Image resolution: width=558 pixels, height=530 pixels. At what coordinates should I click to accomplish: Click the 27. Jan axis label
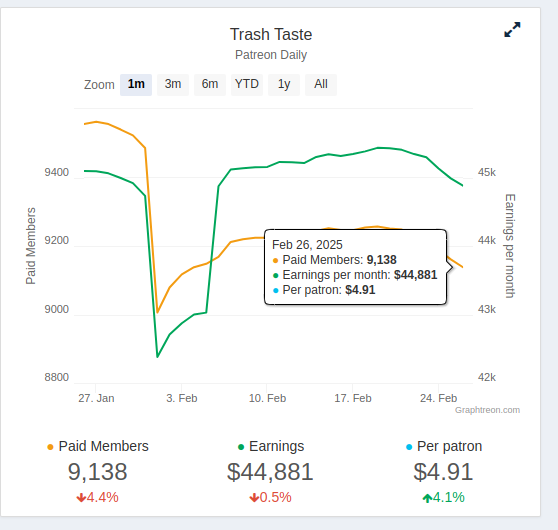(96, 398)
